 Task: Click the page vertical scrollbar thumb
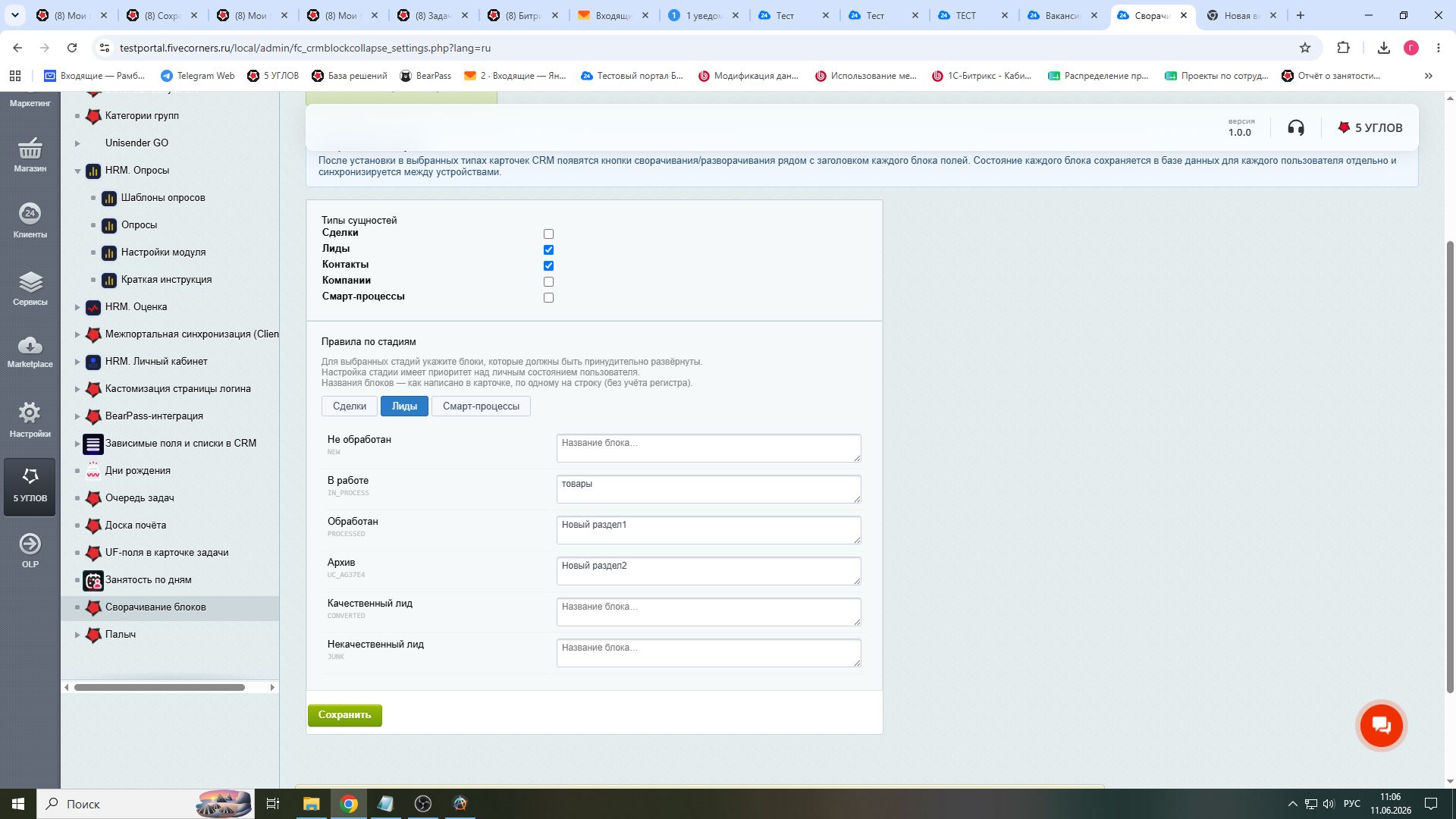pyautogui.click(x=1450, y=466)
